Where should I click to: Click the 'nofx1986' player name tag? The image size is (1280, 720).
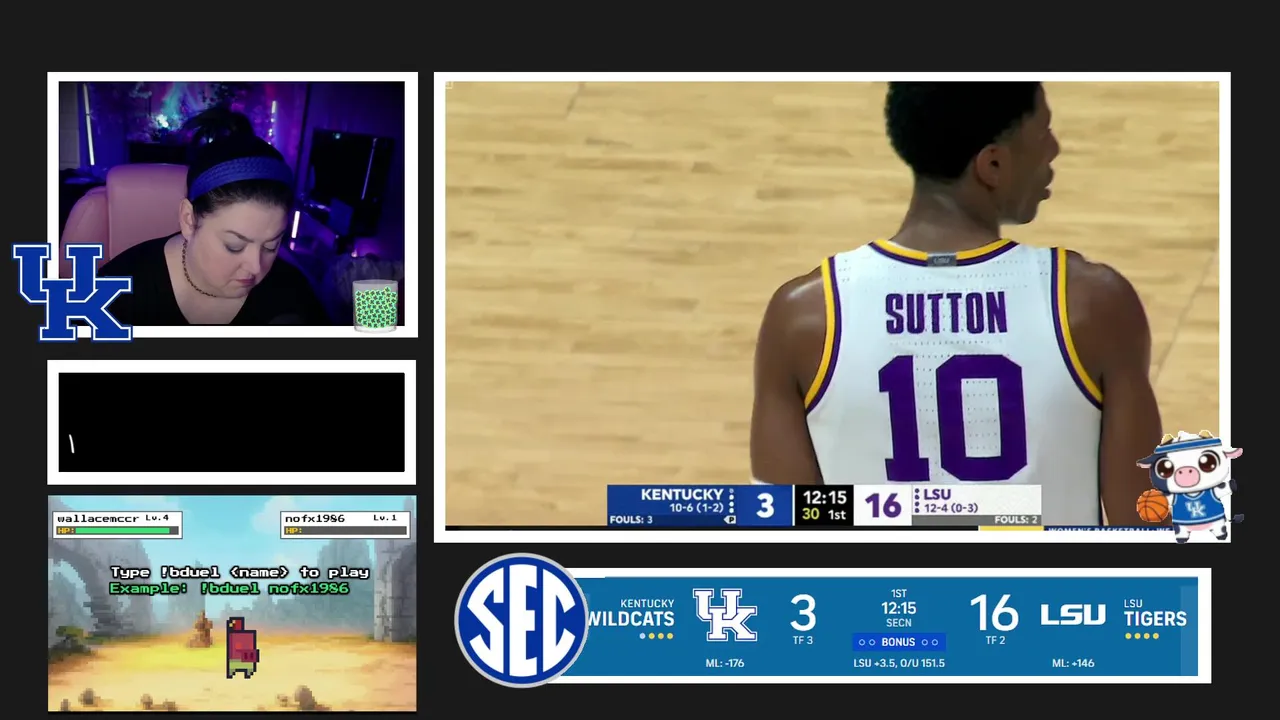point(315,518)
